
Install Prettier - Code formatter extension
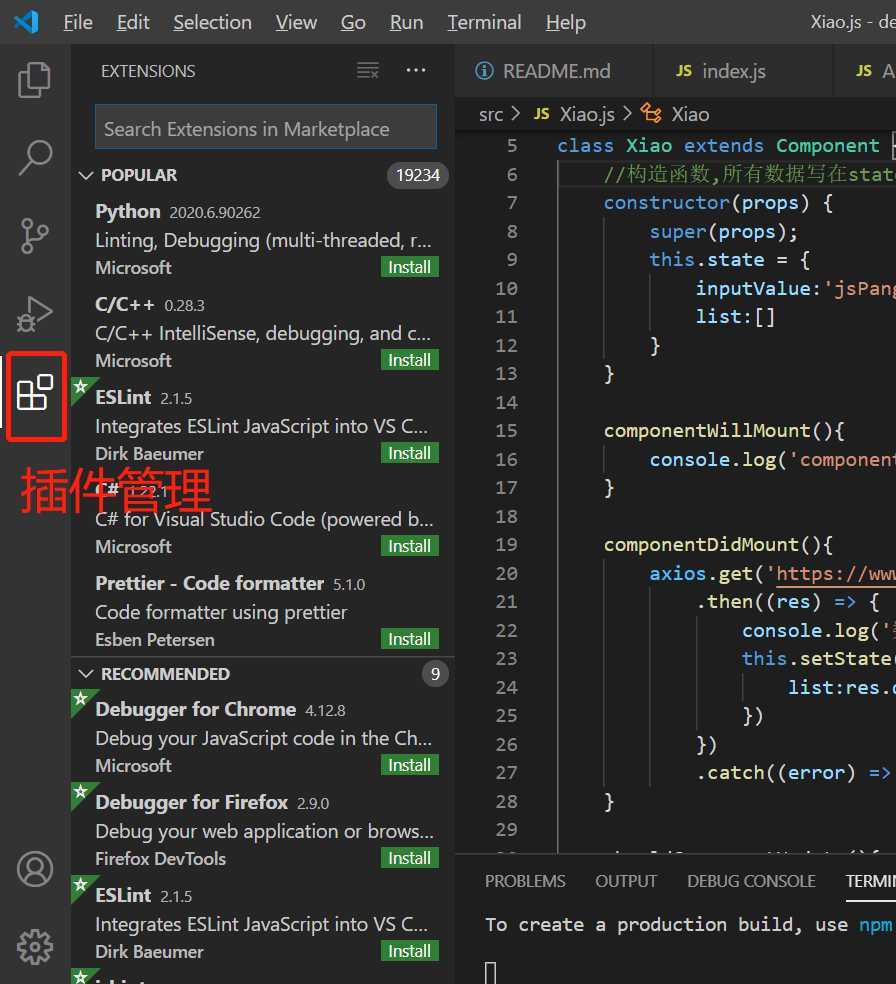(x=409, y=639)
